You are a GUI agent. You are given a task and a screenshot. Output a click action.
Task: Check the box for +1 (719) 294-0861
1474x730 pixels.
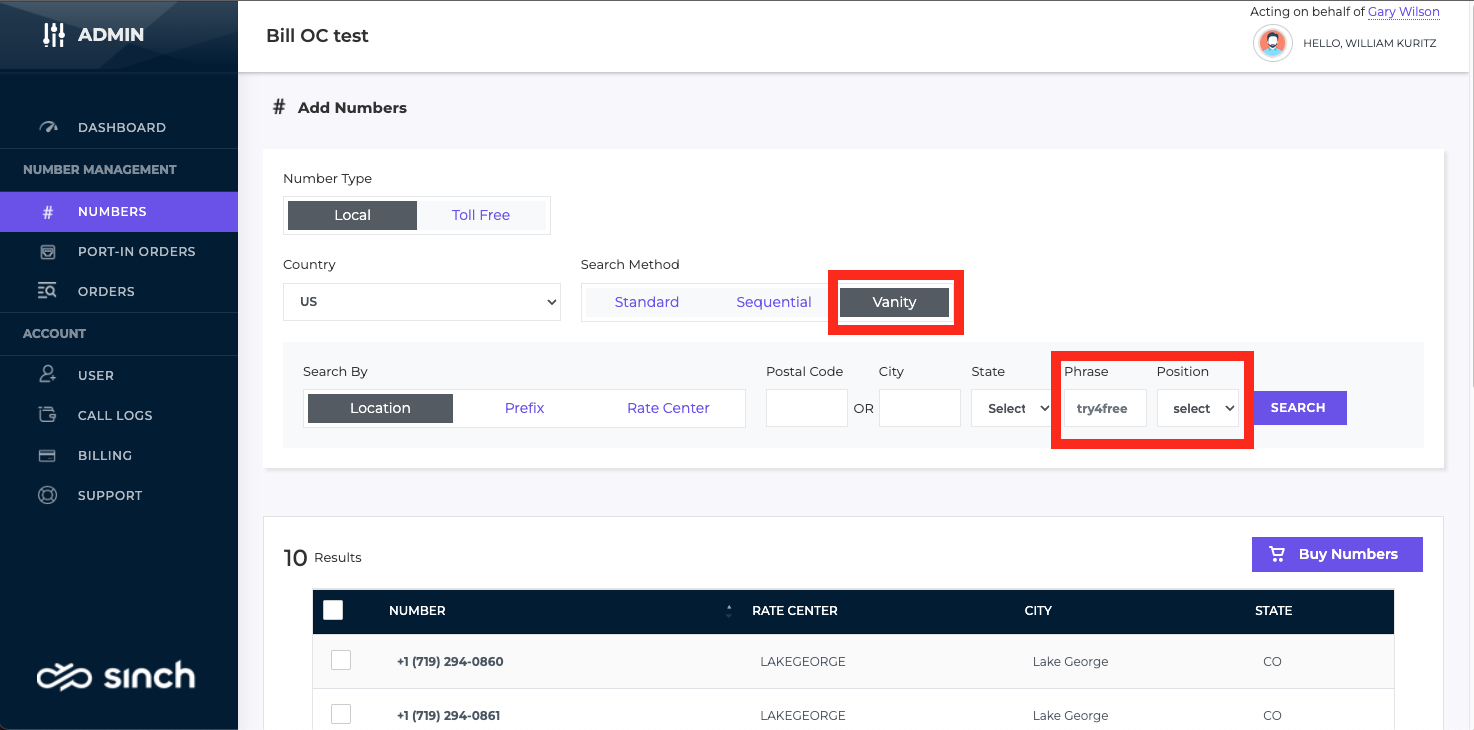point(341,714)
